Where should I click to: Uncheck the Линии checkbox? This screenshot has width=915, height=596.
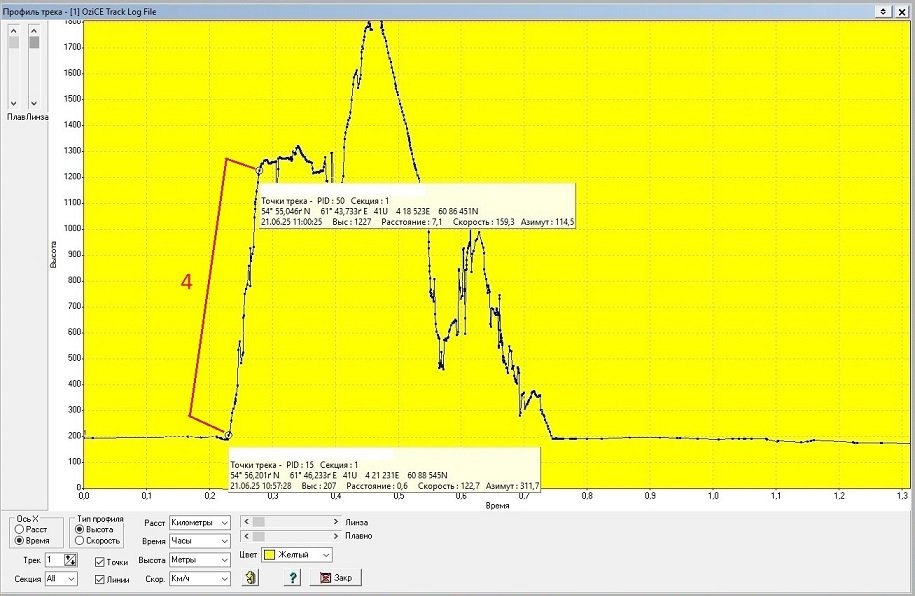click(x=100, y=580)
